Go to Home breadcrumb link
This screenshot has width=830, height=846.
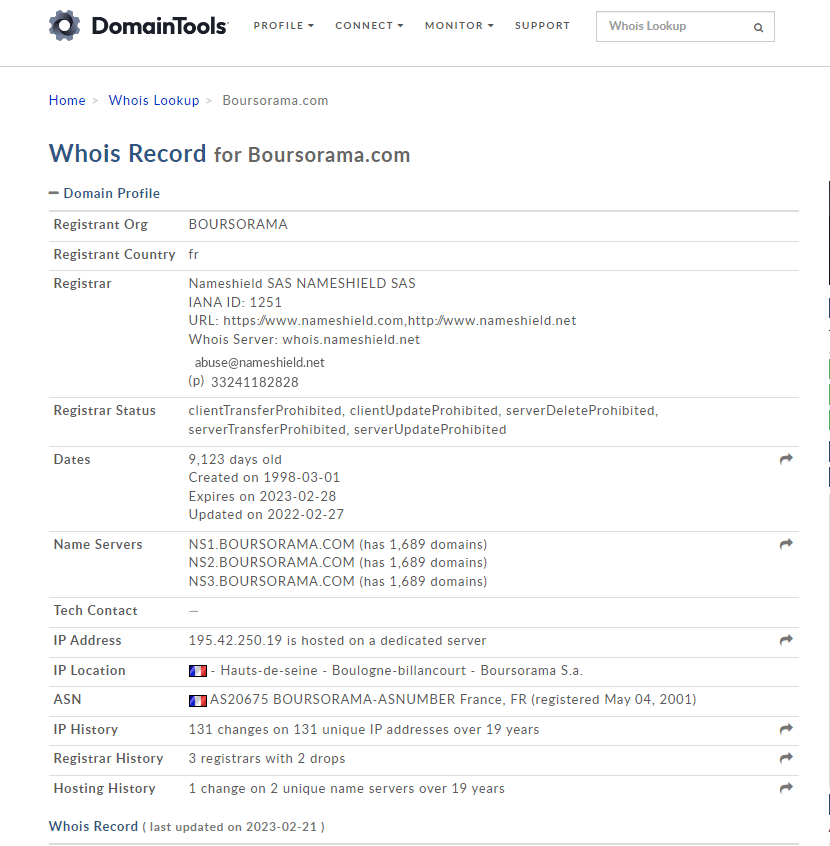(x=67, y=100)
